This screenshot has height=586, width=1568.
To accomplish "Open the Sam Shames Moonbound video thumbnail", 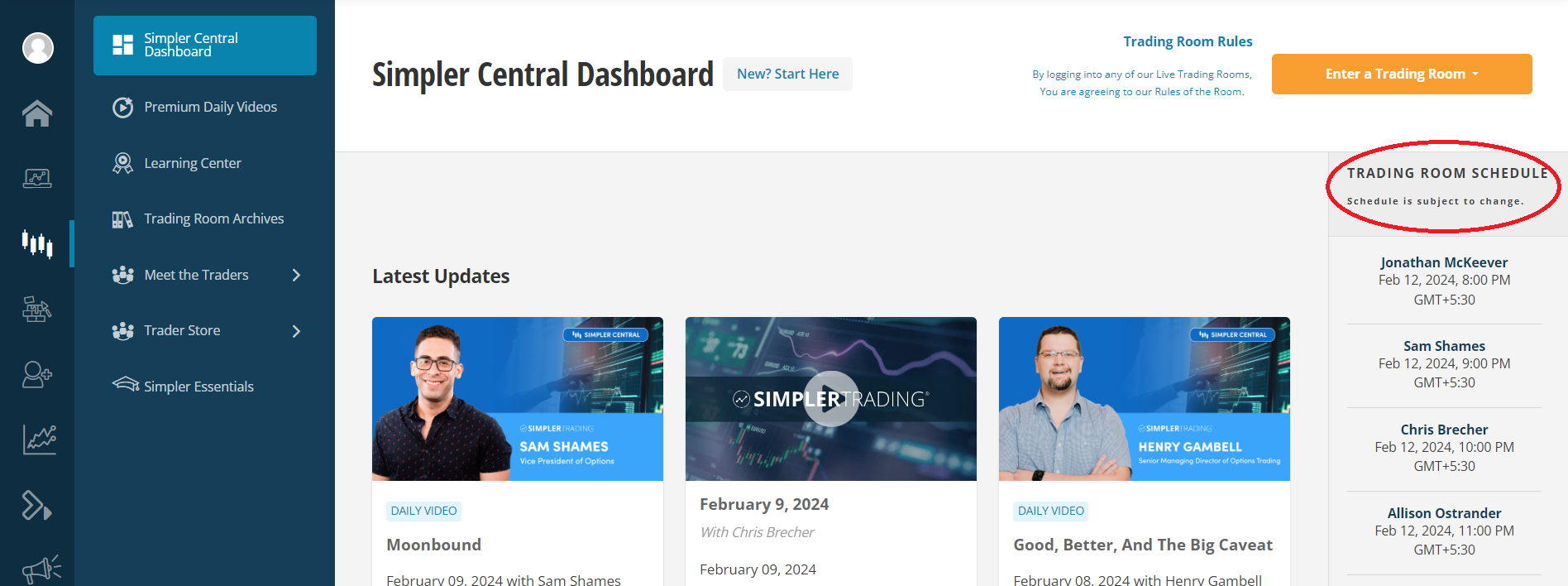I will tap(517, 399).
